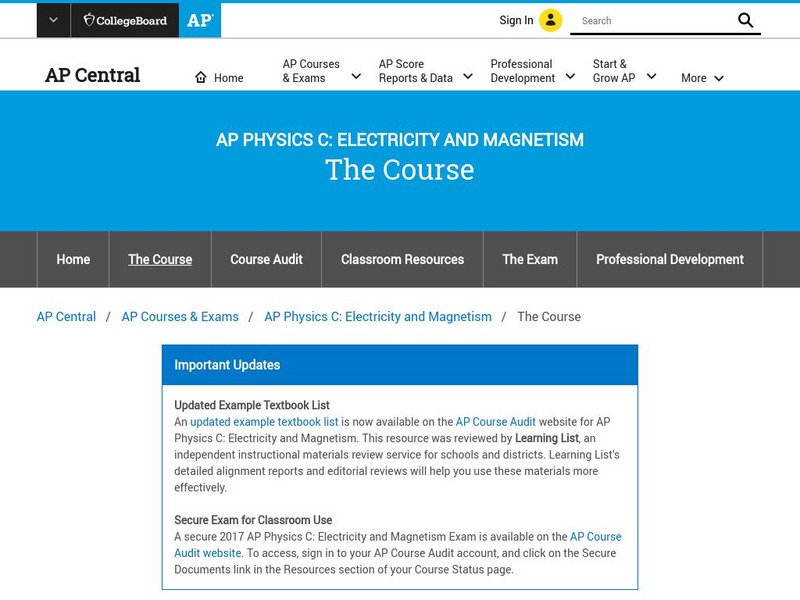Switch to the Course Audit tab

point(265,259)
